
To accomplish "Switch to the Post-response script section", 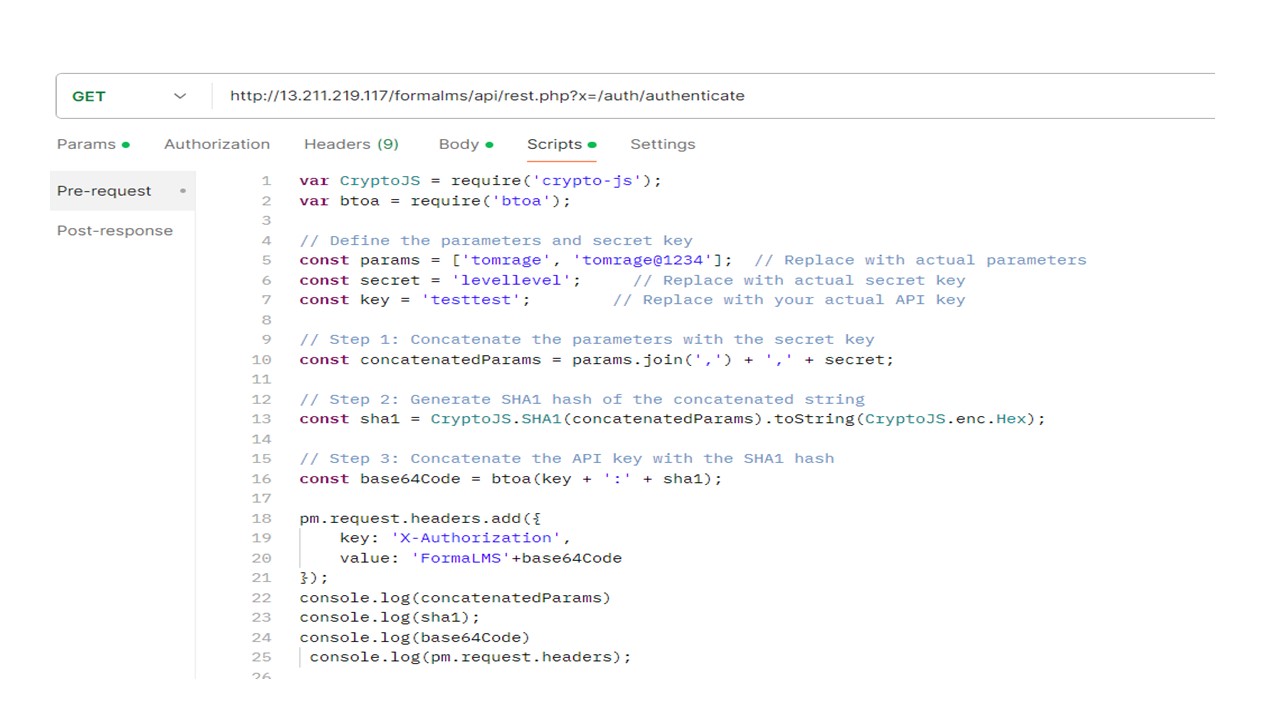I will pos(115,231).
